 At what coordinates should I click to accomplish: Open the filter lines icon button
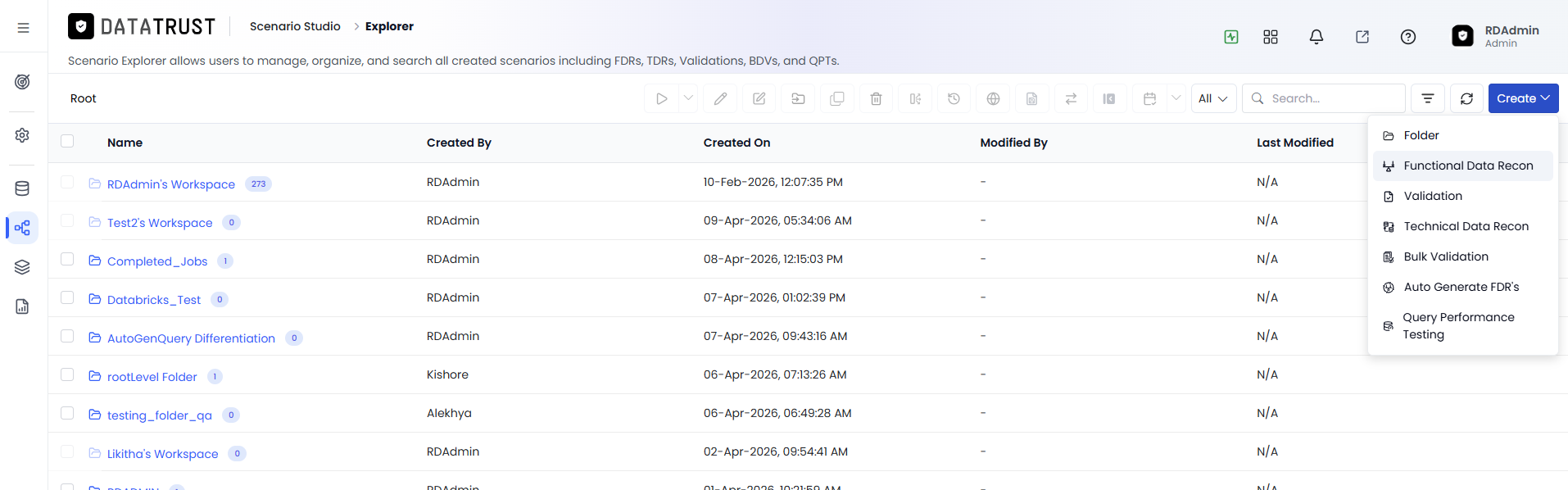click(1428, 98)
